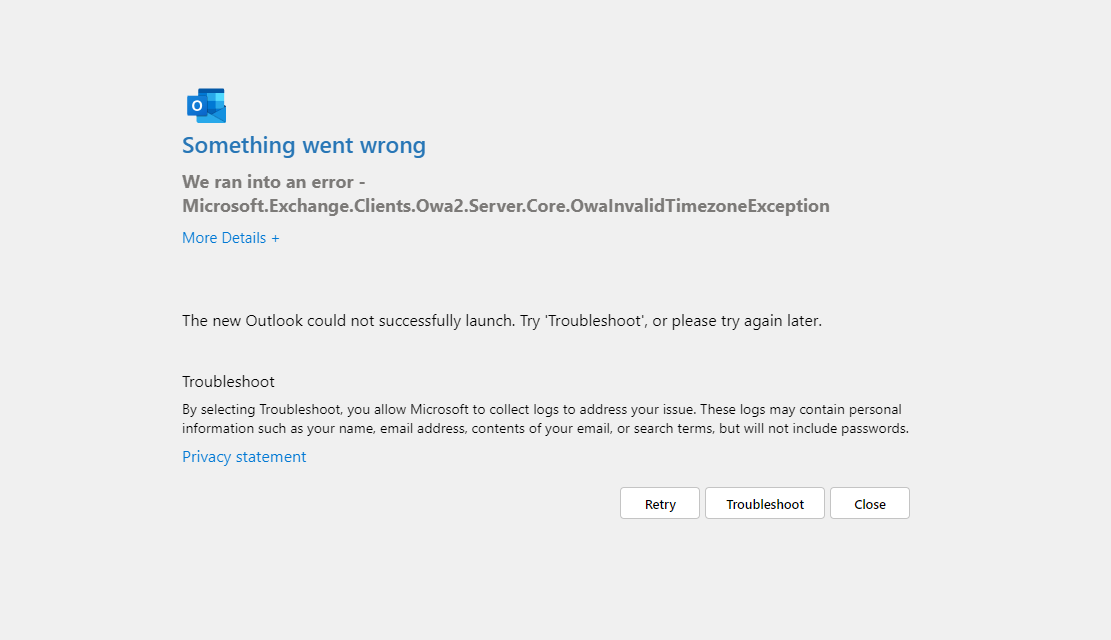Select the 'Something went wrong' heading
Image resolution: width=1111 pixels, height=640 pixels.
coord(304,145)
